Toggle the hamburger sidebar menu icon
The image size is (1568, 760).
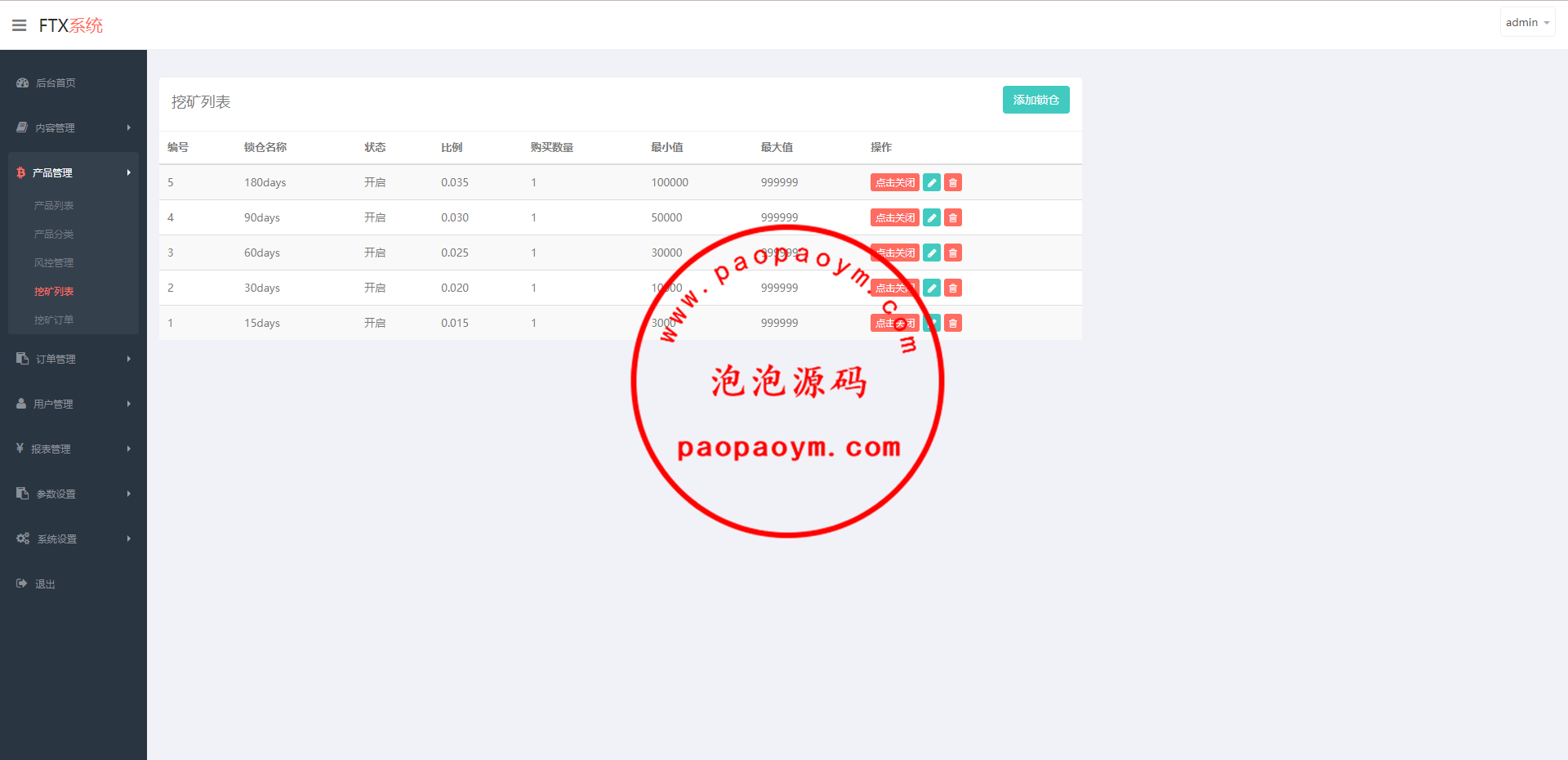[20, 25]
